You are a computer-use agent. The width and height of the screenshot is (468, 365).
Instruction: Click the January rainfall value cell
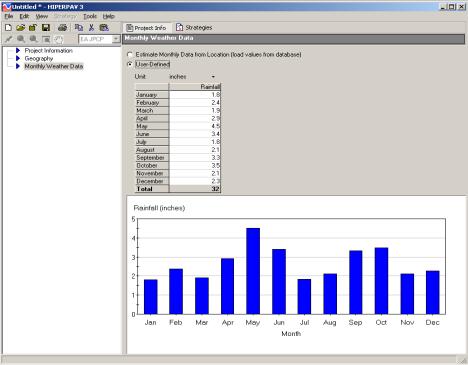coord(195,95)
